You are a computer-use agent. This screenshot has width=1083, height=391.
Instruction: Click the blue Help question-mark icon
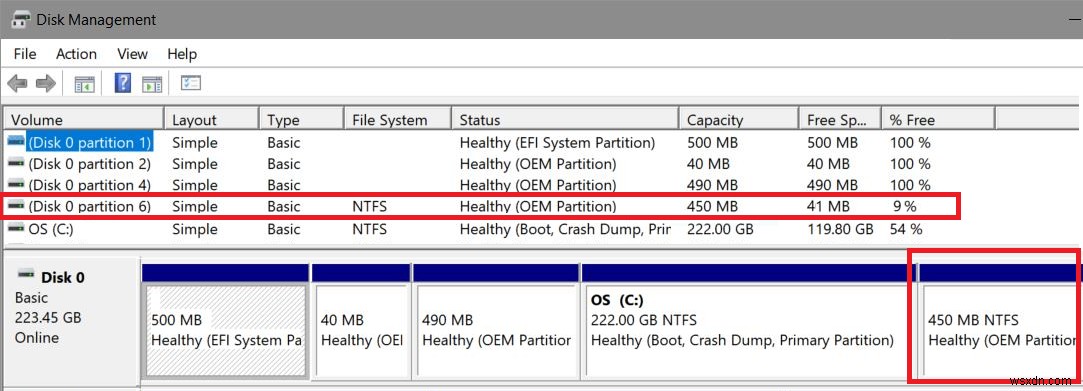pos(123,84)
